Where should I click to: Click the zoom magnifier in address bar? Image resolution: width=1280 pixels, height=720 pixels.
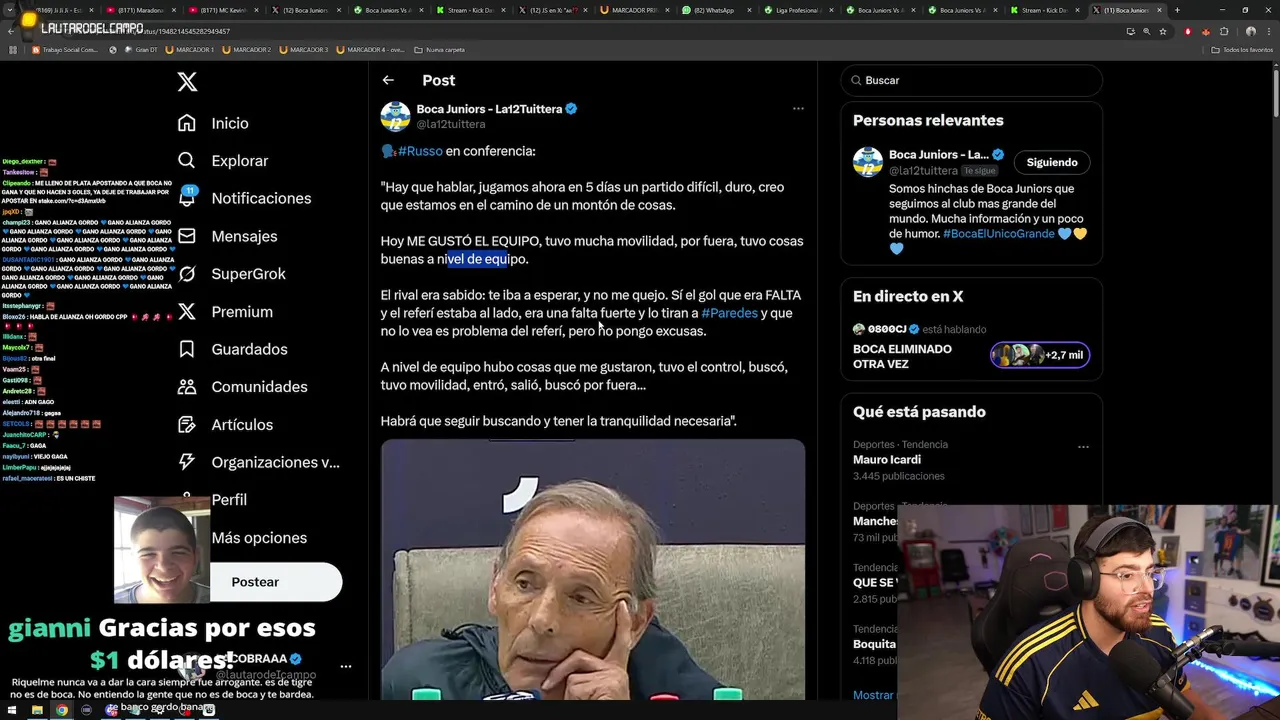click(1147, 31)
